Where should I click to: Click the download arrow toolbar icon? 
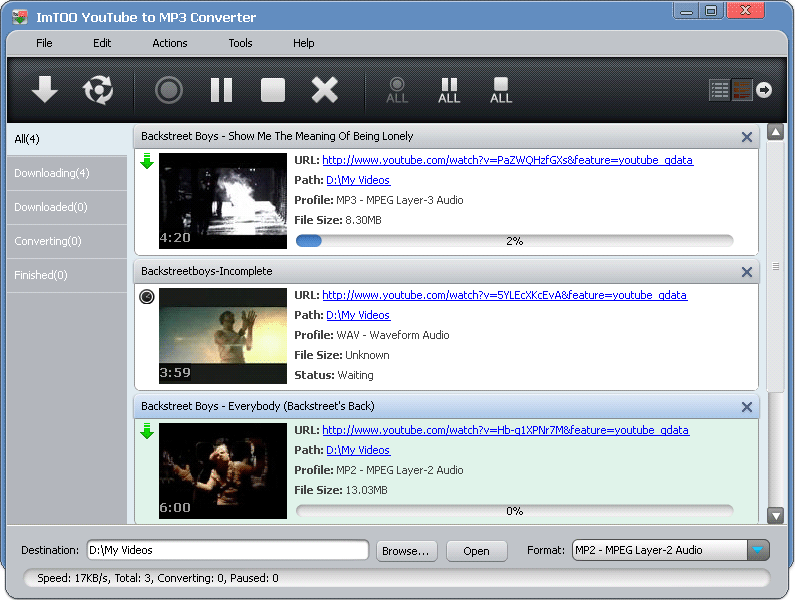tap(45, 90)
